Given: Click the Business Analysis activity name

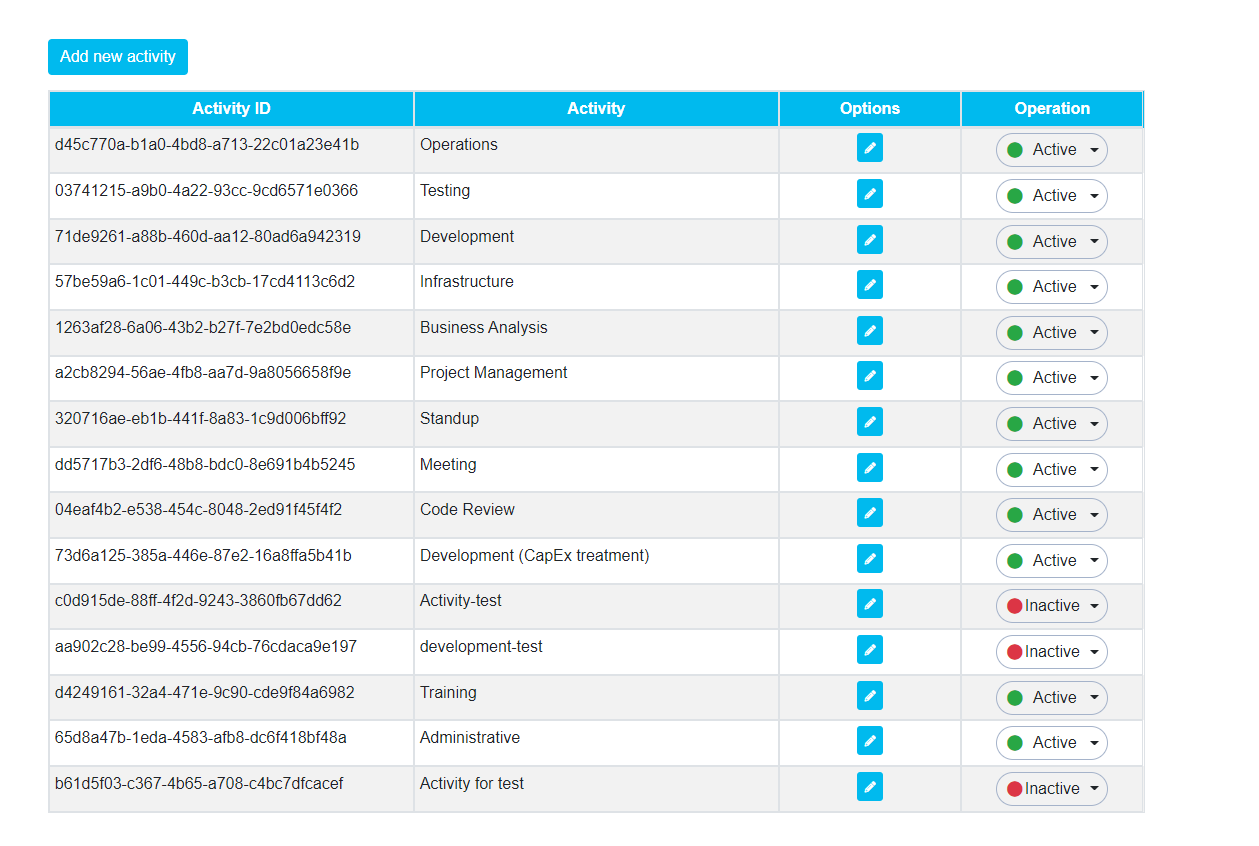Looking at the screenshot, I should coord(484,328).
